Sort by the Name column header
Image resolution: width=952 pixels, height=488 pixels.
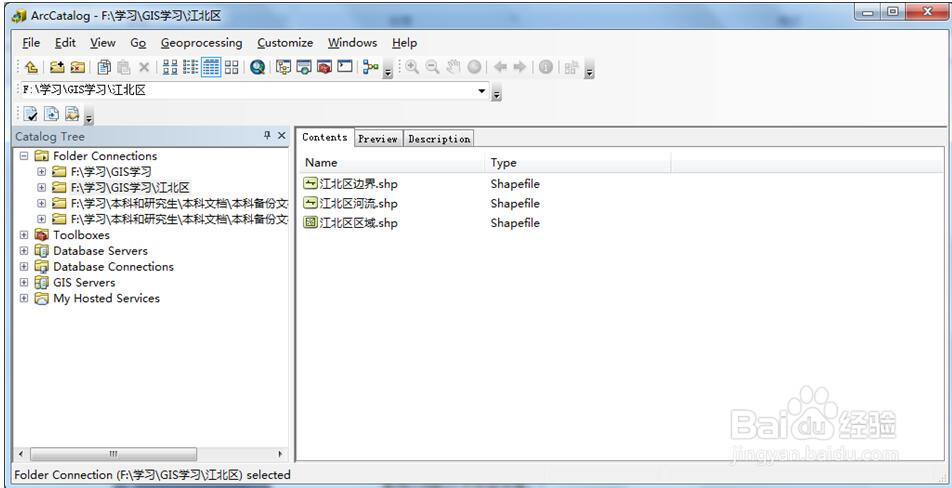coord(392,163)
